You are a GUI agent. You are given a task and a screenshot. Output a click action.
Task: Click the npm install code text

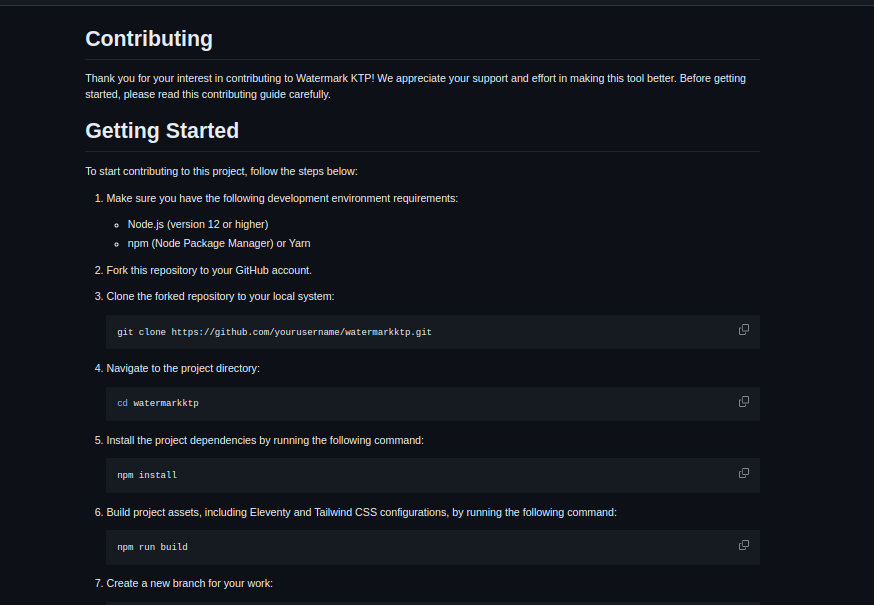(x=147, y=475)
